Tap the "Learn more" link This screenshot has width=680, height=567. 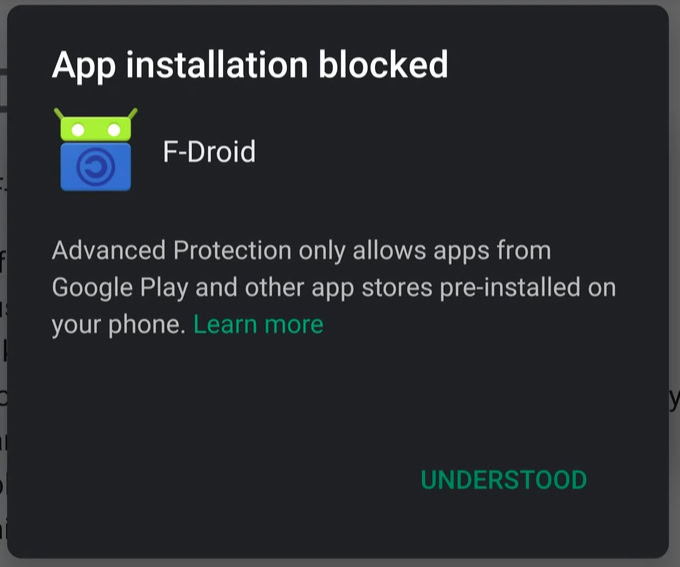(258, 324)
